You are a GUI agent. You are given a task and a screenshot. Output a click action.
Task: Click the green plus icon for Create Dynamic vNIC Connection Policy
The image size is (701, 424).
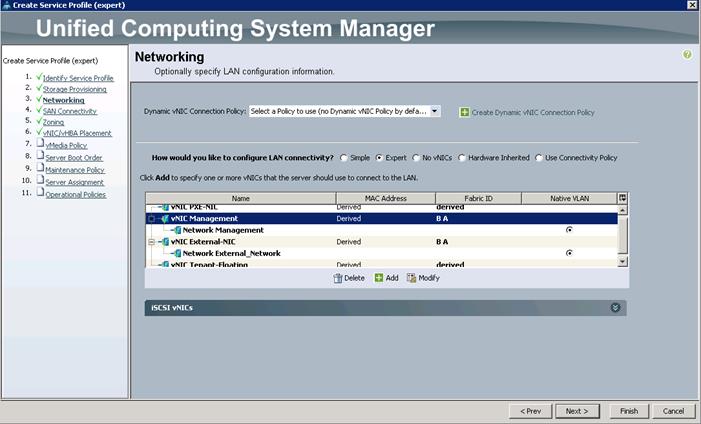[465, 112]
